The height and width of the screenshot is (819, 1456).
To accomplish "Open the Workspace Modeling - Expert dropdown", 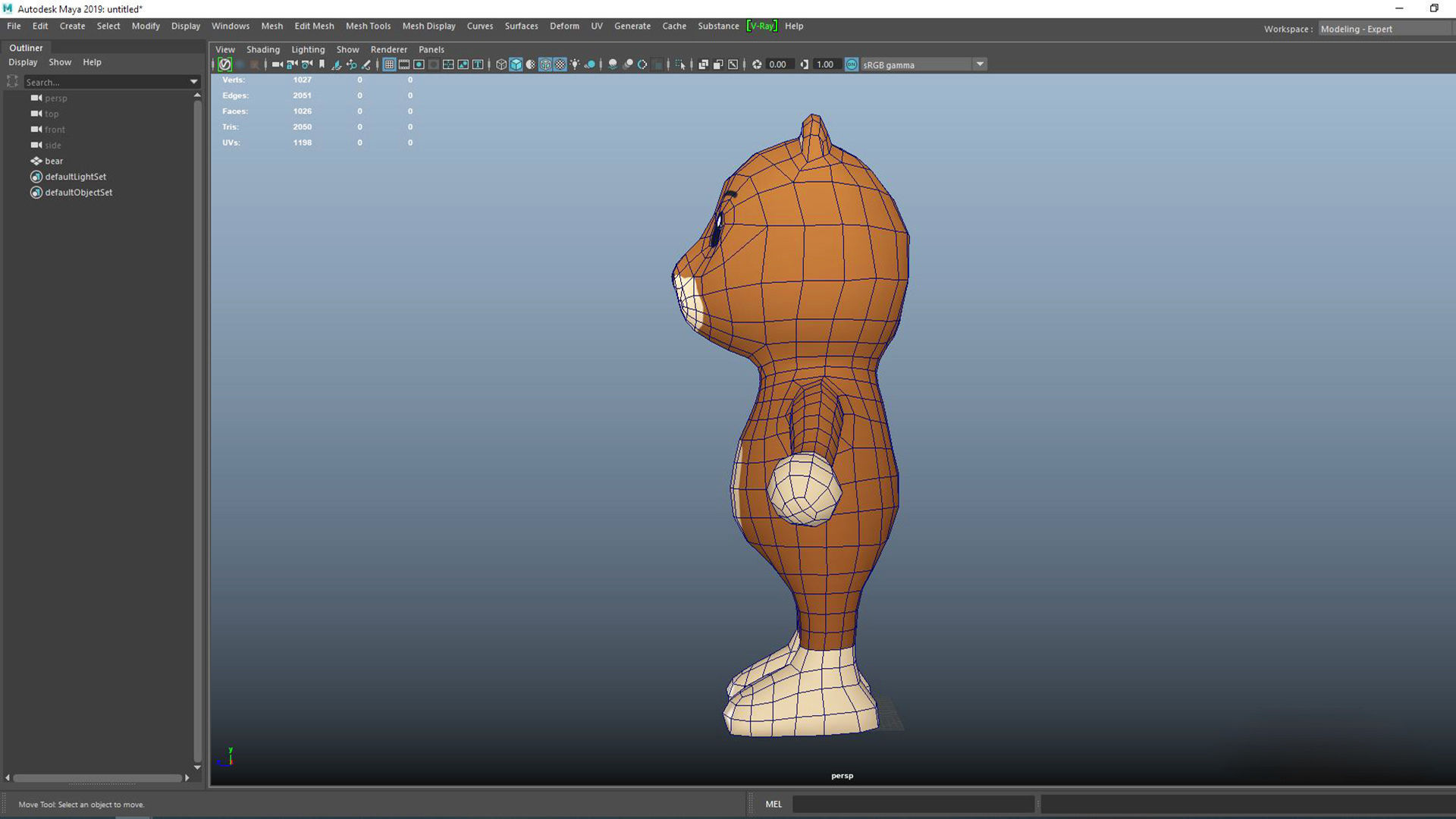I will pos(1385,29).
